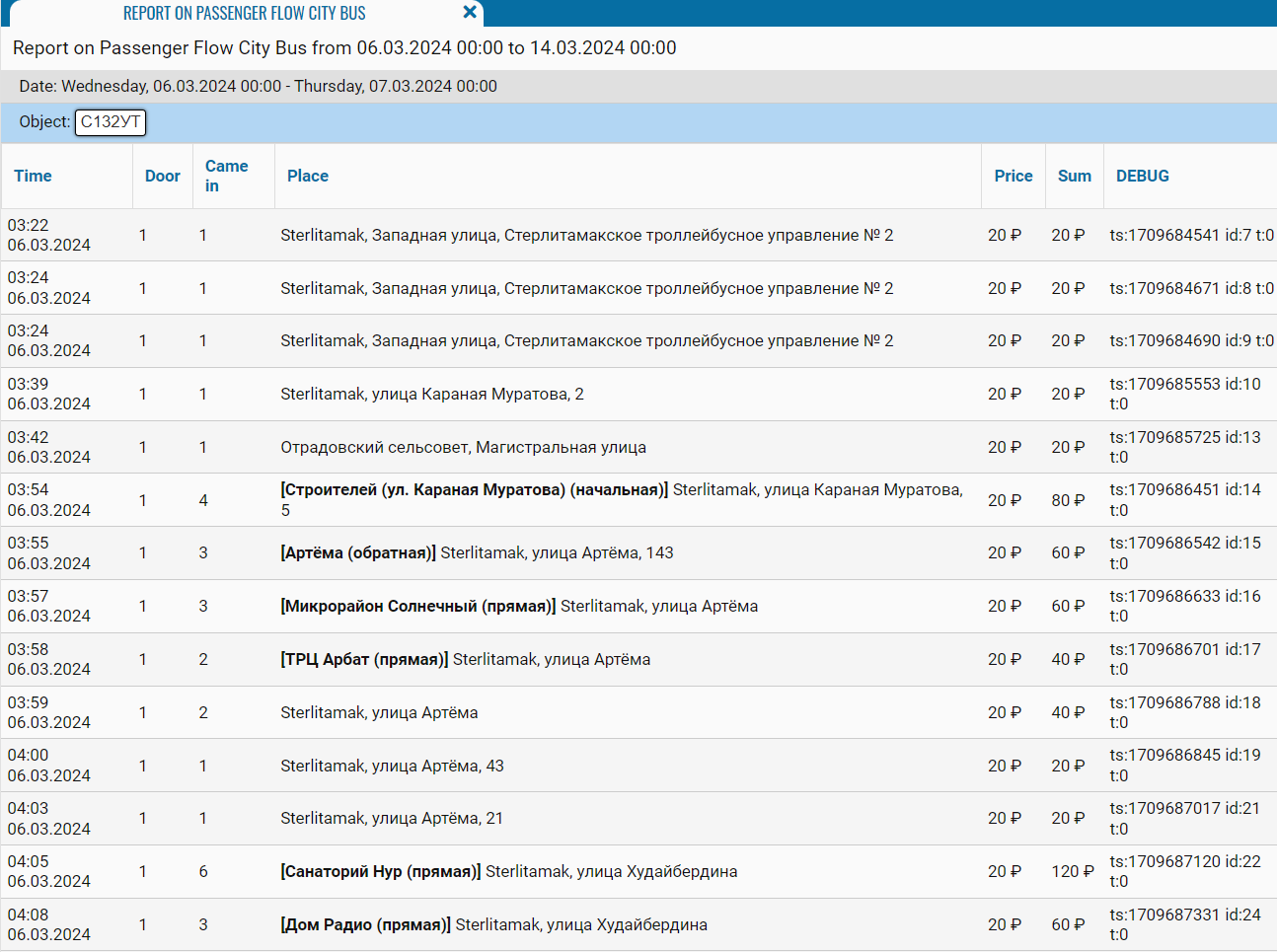The width and height of the screenshot is (1277, 952).
Task: Close the Report on Passenger Flow tab
Action: tap(470, 13)
